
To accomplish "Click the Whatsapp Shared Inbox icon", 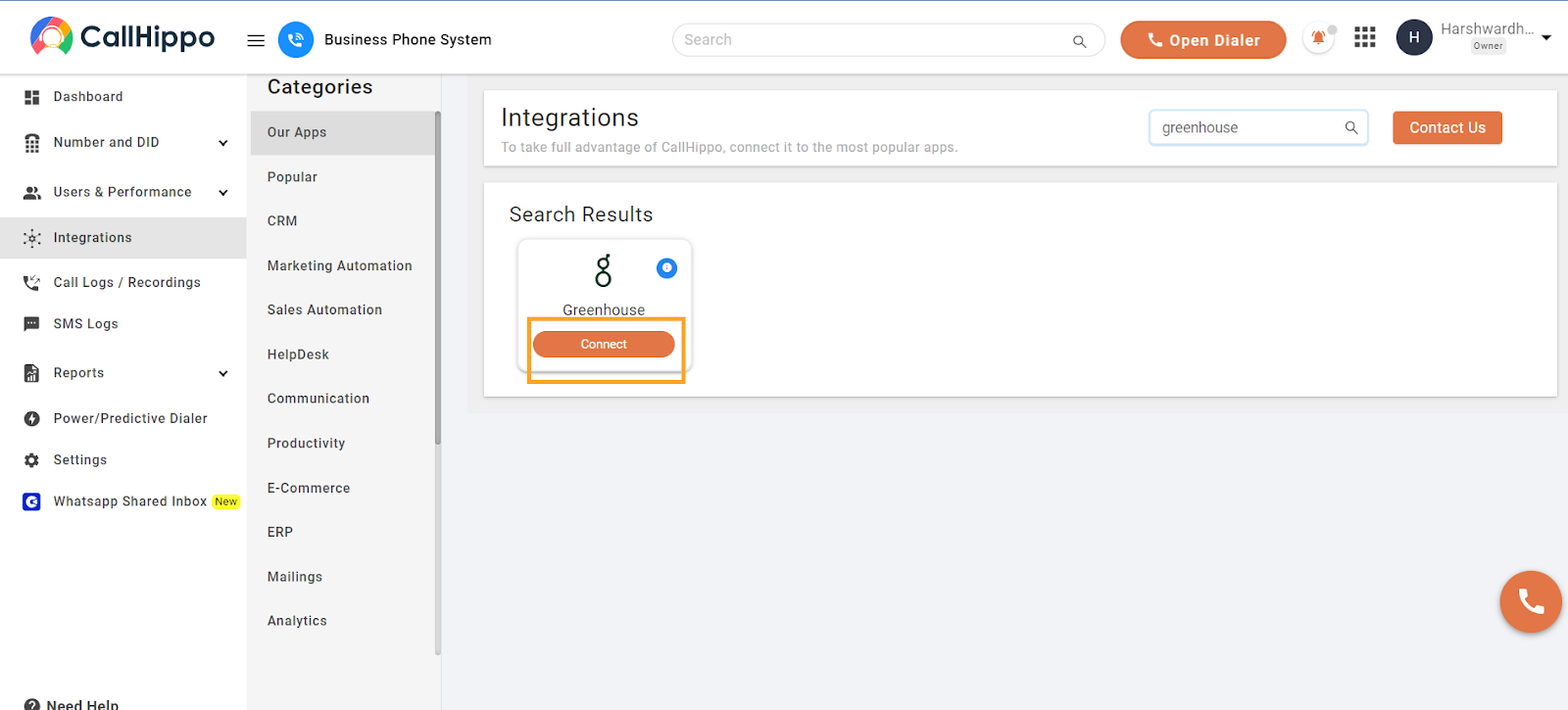I will (31, 501).
